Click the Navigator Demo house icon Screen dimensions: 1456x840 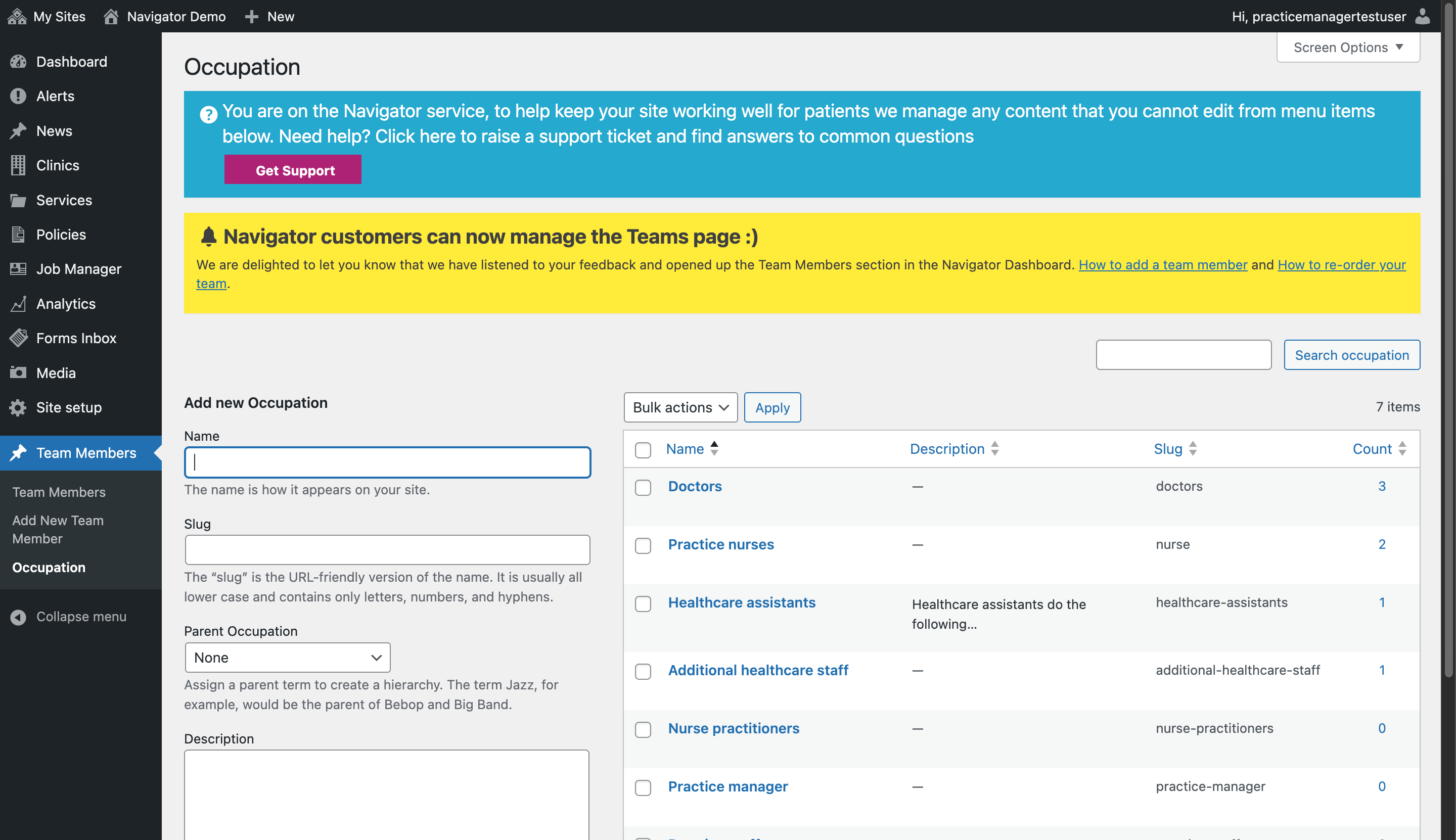(x=111, y=16)
